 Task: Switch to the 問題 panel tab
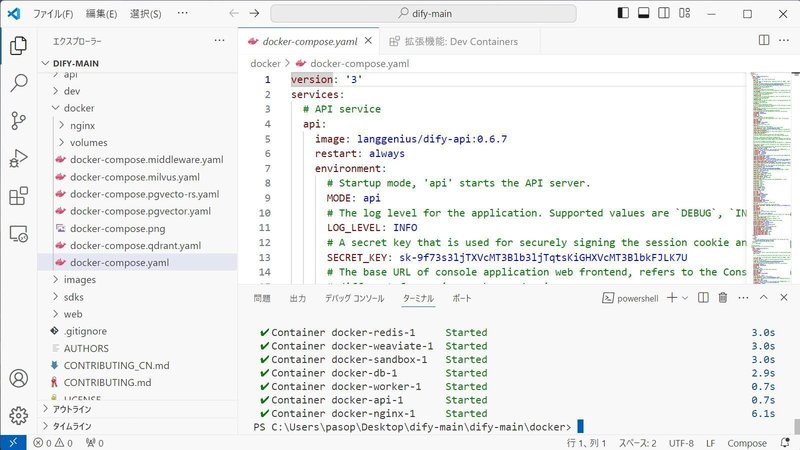click(x=262, y=298)
